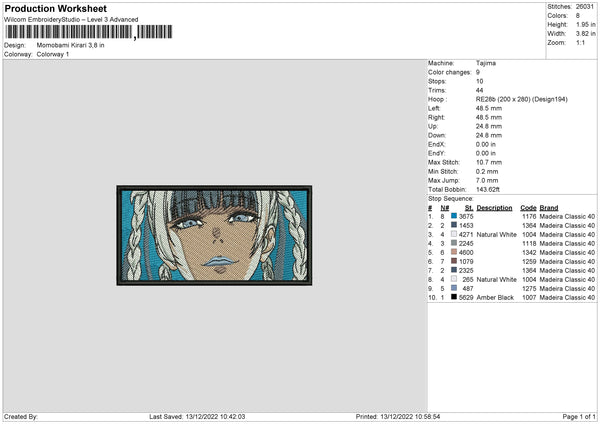Click the Height value '1.95 in'
This screenshot has height=424, width=600.
point(585,24)
